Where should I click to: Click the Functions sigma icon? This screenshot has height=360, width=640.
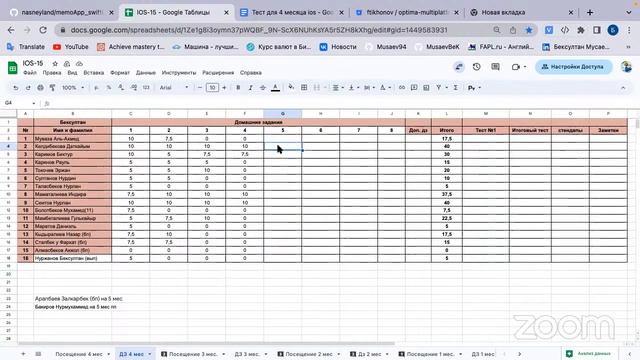click(x=456, y=88)
